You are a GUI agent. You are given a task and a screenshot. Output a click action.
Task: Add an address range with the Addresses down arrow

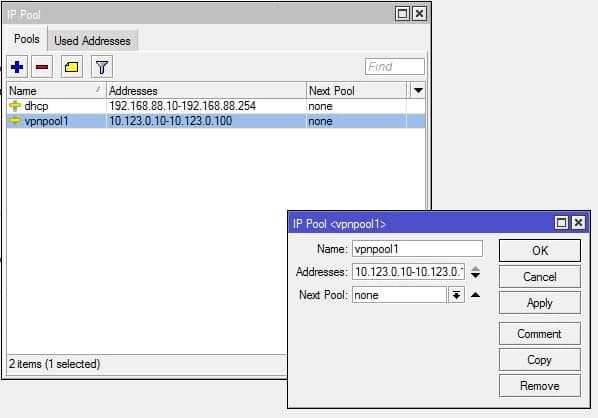click(x=475, y=275)
